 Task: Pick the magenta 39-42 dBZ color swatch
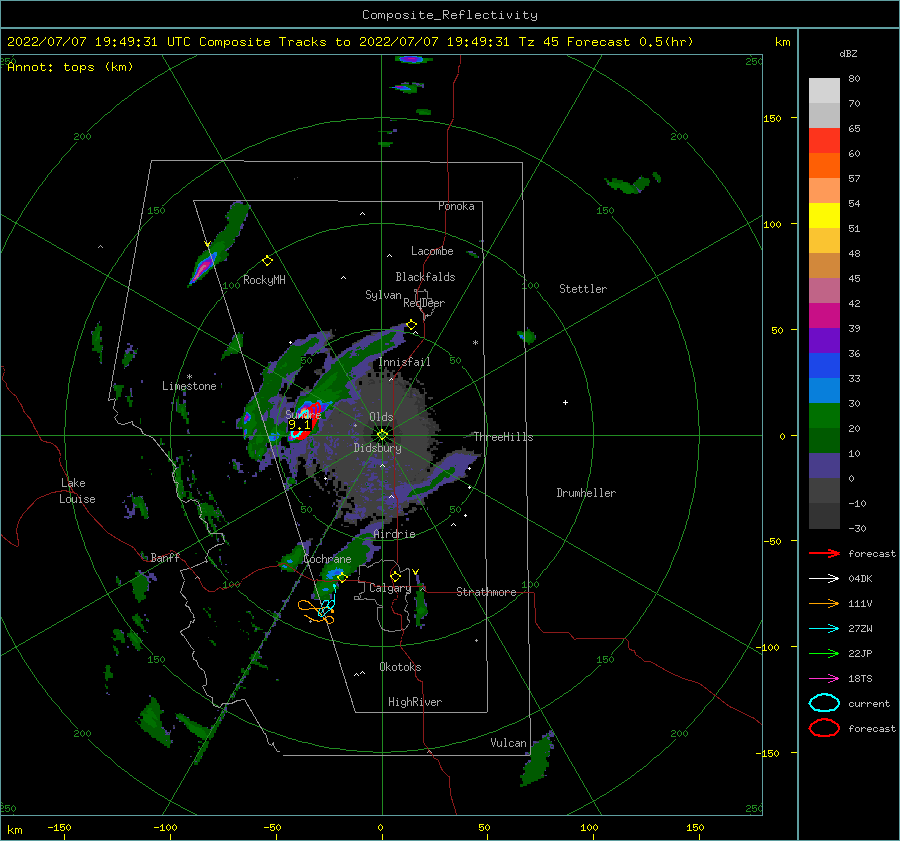click(824, 316)
